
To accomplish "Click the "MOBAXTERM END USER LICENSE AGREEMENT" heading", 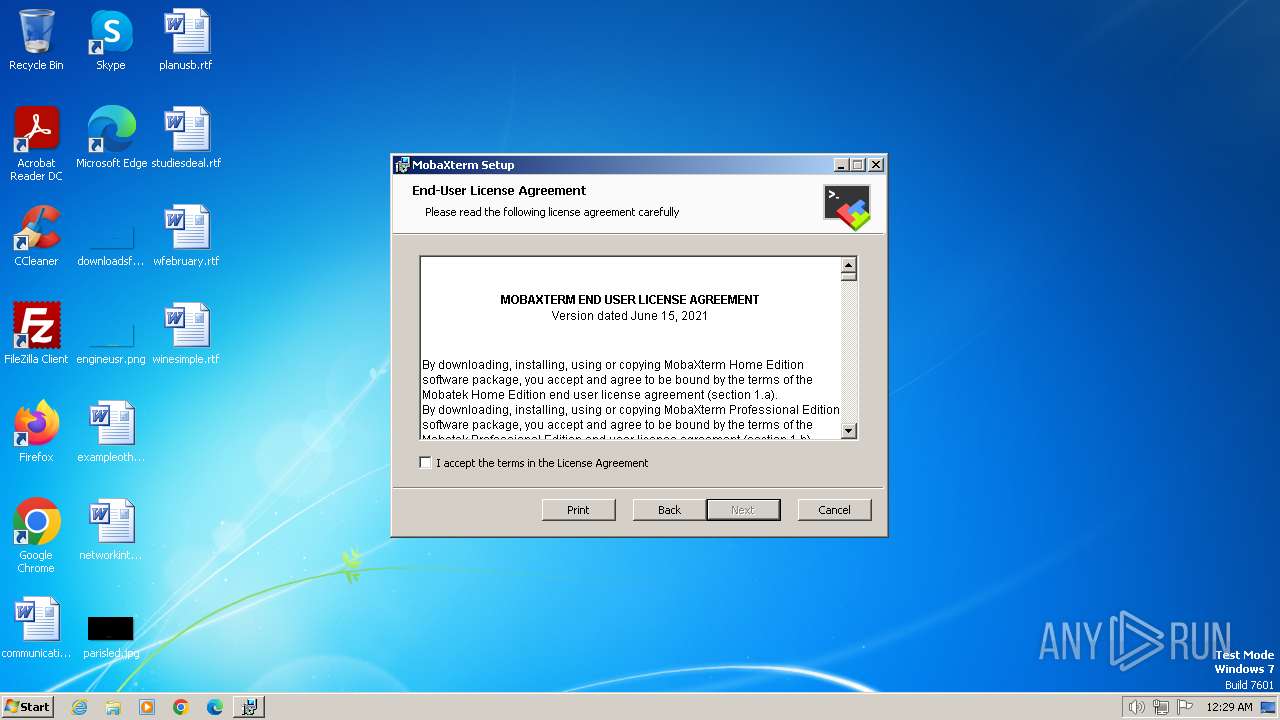I will [630, 300].
